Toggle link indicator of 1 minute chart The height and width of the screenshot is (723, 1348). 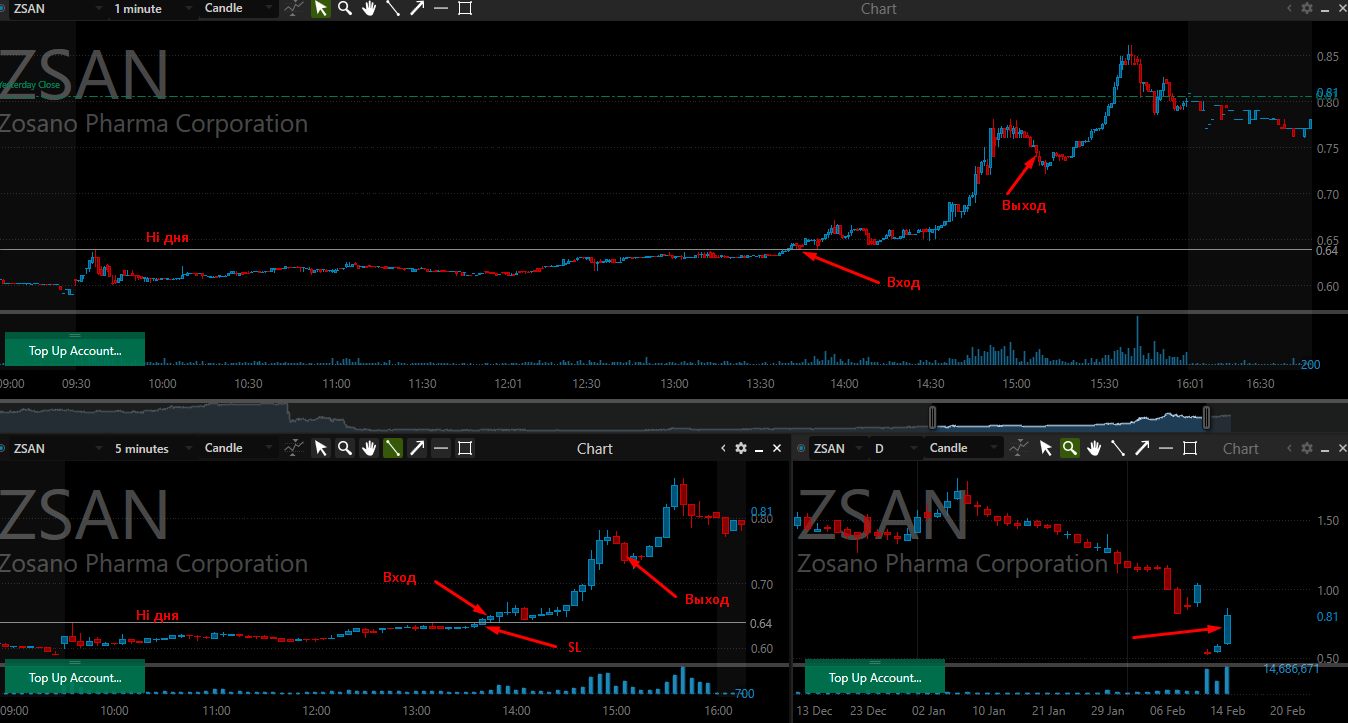click(x=4, y=8)
